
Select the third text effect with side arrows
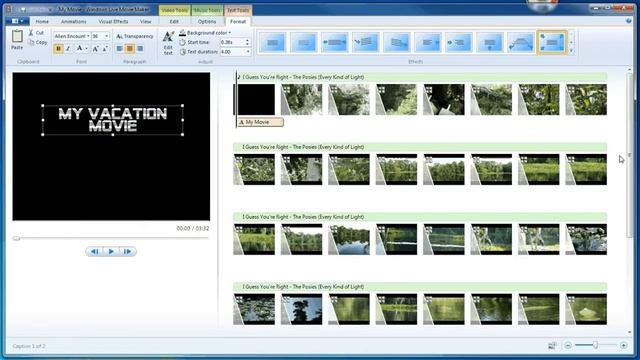(334, 42)
